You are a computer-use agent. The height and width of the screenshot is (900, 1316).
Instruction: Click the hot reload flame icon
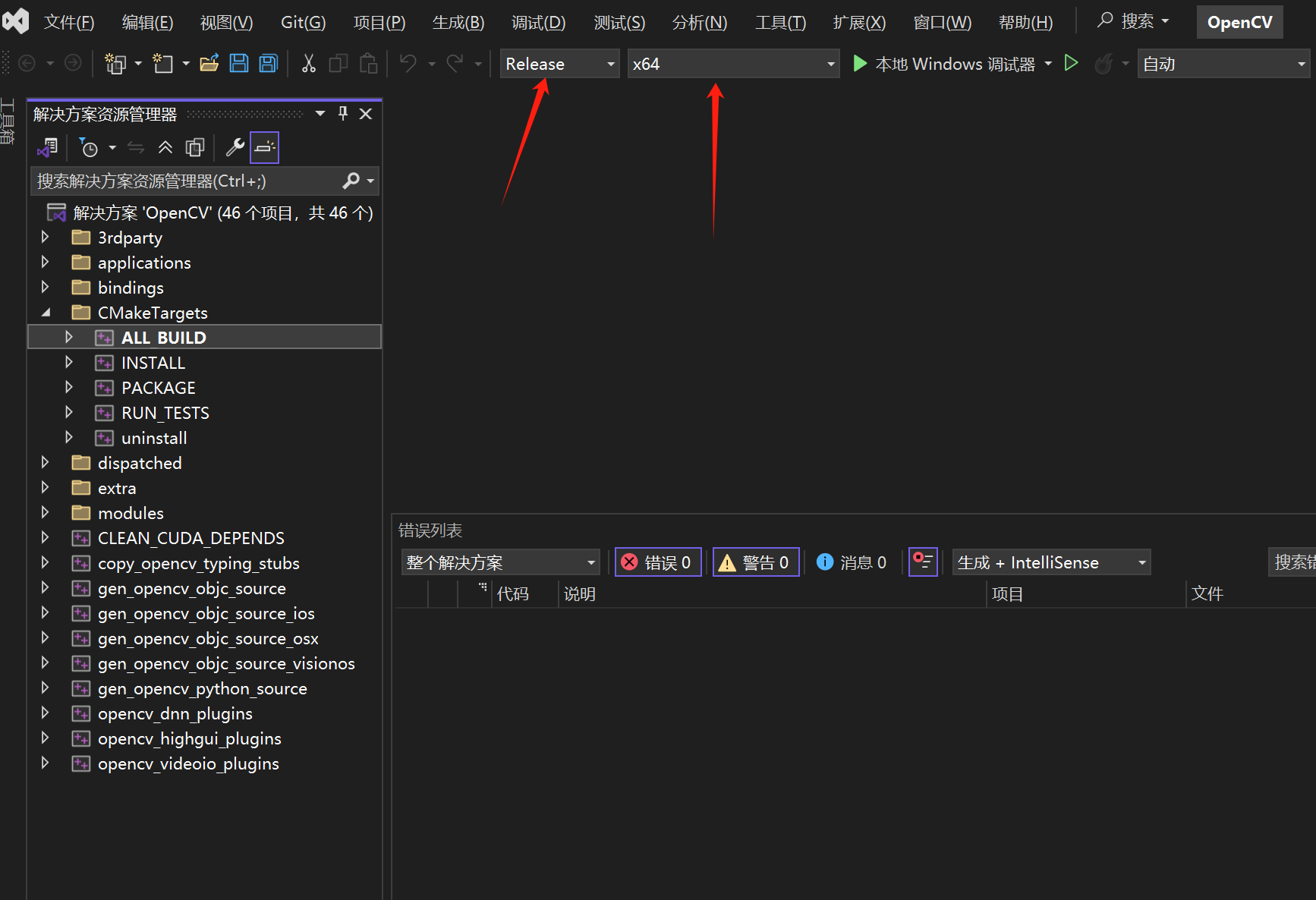point(1104,64)
